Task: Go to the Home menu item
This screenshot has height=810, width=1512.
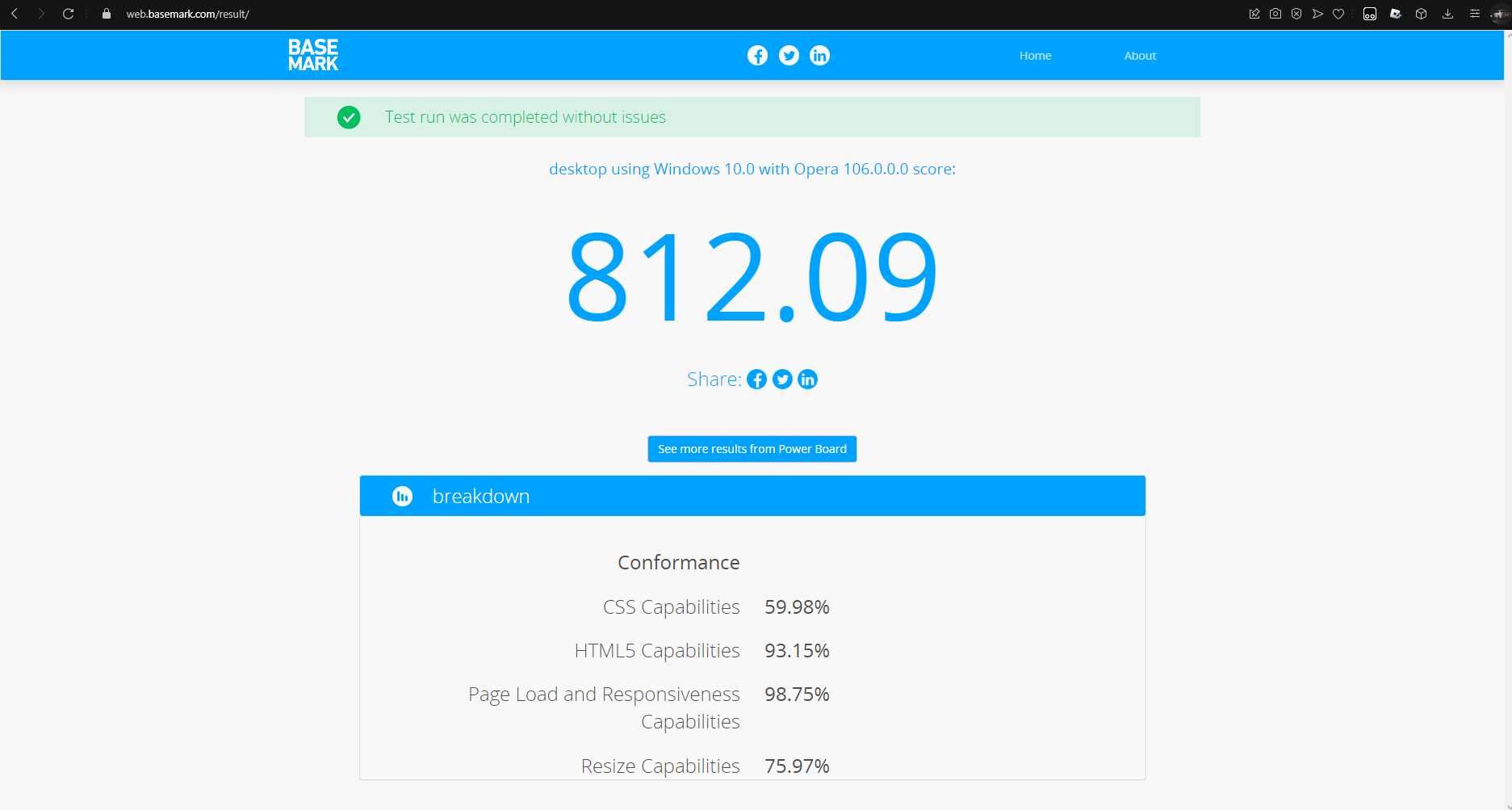Action: point(1035,56)
